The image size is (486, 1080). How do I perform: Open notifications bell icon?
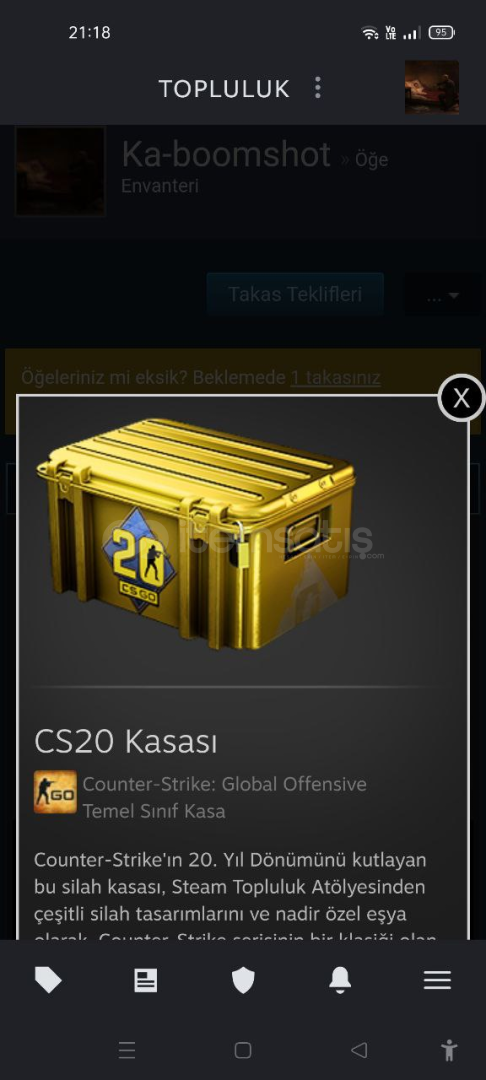pos(340,979)
